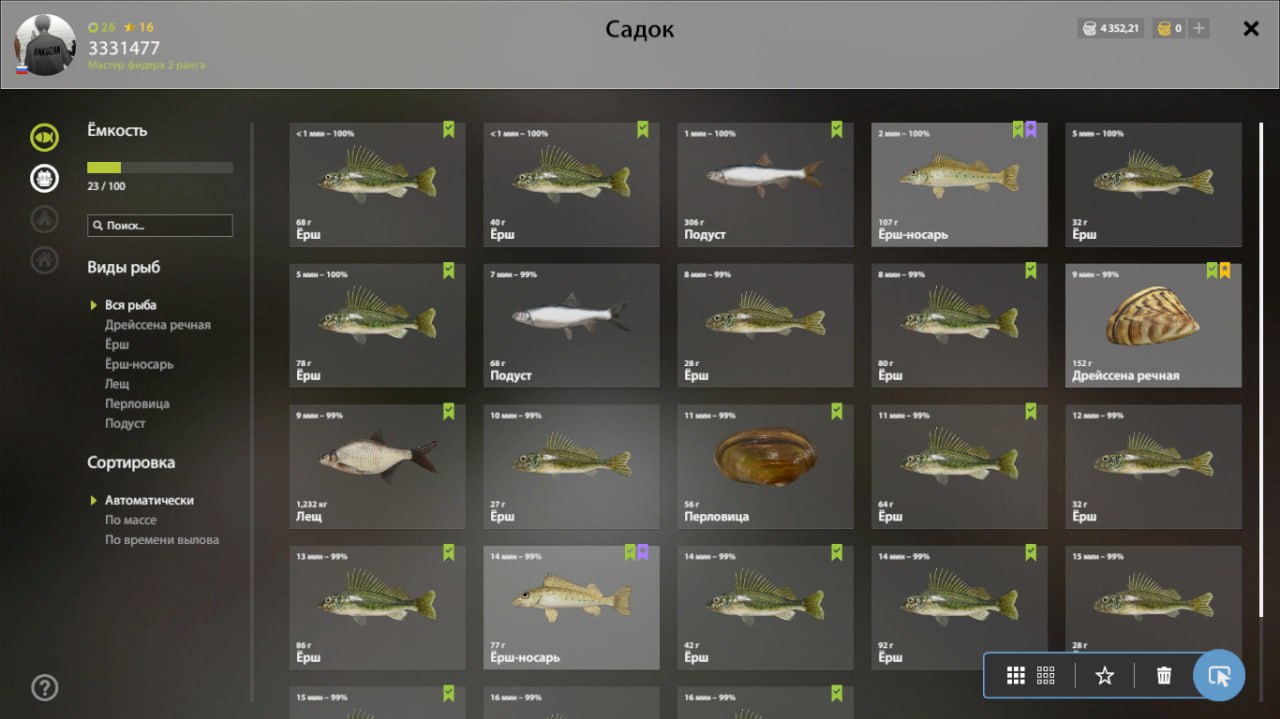Activate the blue selection cursor button

click(x=1219, y=676)
